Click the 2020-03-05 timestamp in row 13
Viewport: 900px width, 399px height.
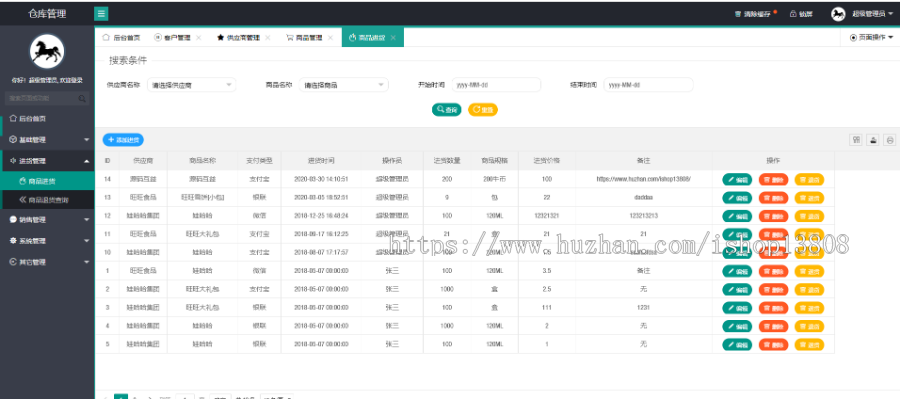(x=321, y=197)
